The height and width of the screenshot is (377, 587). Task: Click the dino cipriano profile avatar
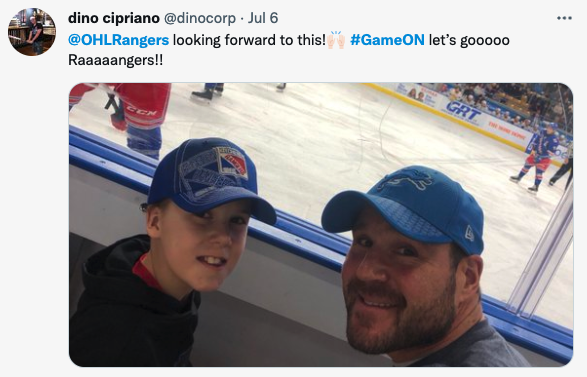[32, 32]
